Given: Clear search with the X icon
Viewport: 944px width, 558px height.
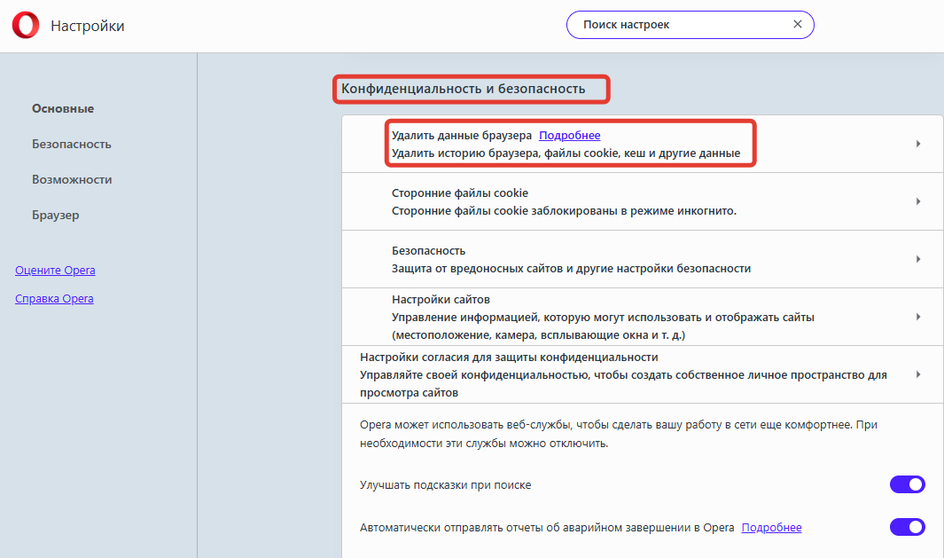Looking at the screenshot, I should tap(797, 24).
